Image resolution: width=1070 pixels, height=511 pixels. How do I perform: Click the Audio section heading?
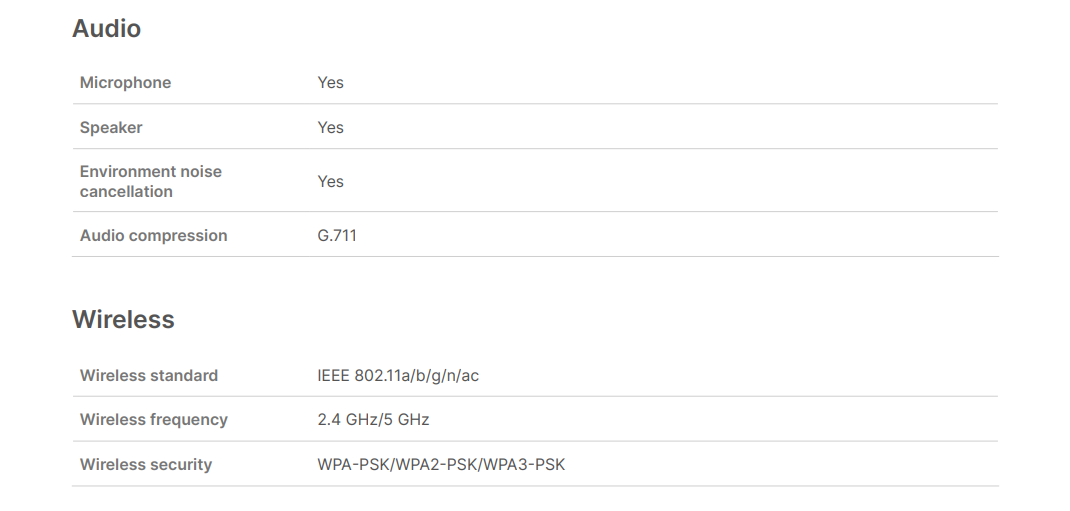[106, 29]
